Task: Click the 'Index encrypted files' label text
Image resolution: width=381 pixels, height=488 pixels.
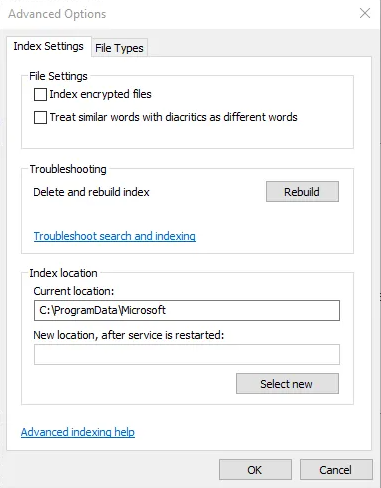Action: (x=100, y=94)
